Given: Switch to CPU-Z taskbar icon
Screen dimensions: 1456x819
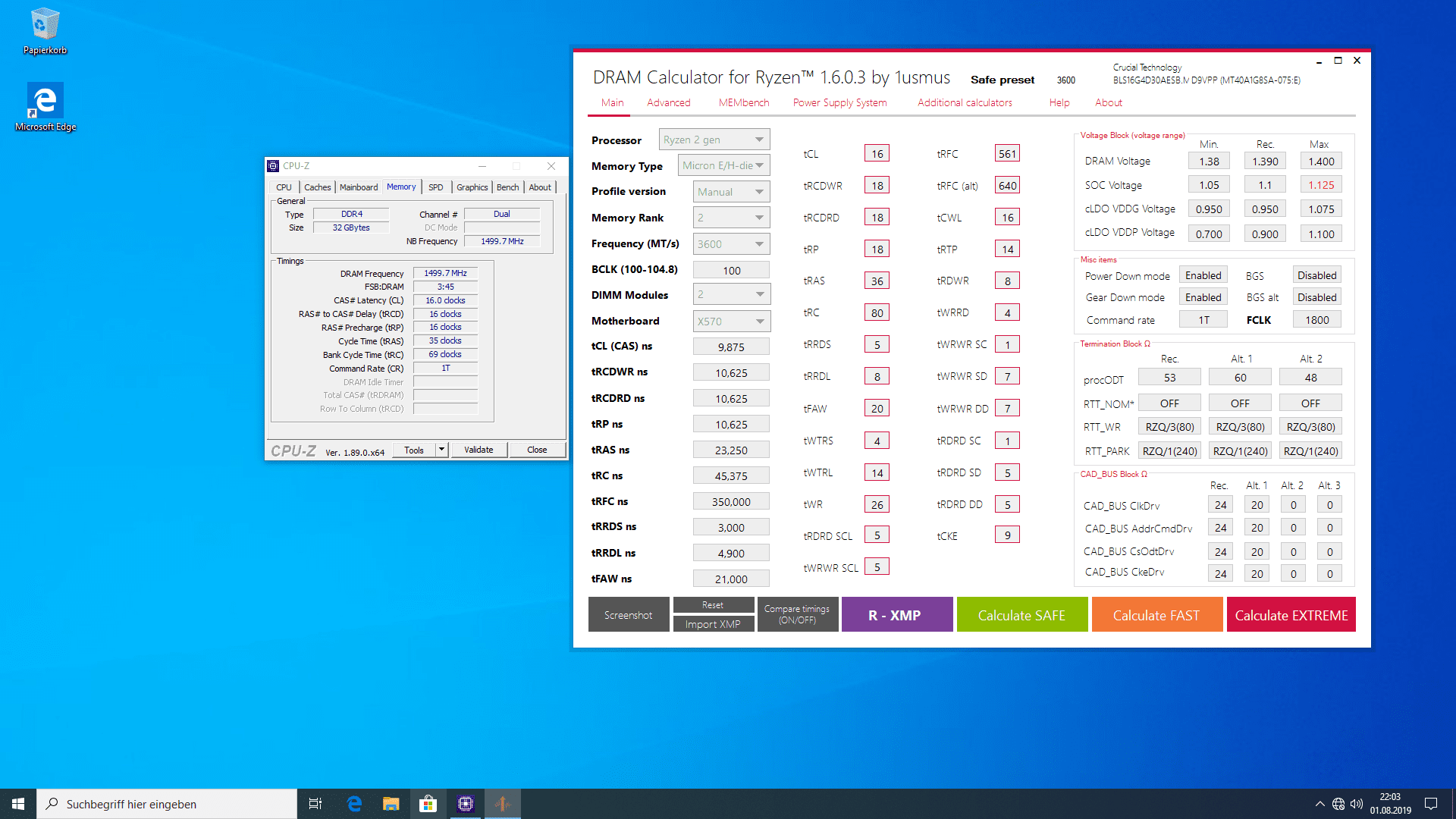Looking at the screenshot, I should pyautogui.click(x=466, y=804).
